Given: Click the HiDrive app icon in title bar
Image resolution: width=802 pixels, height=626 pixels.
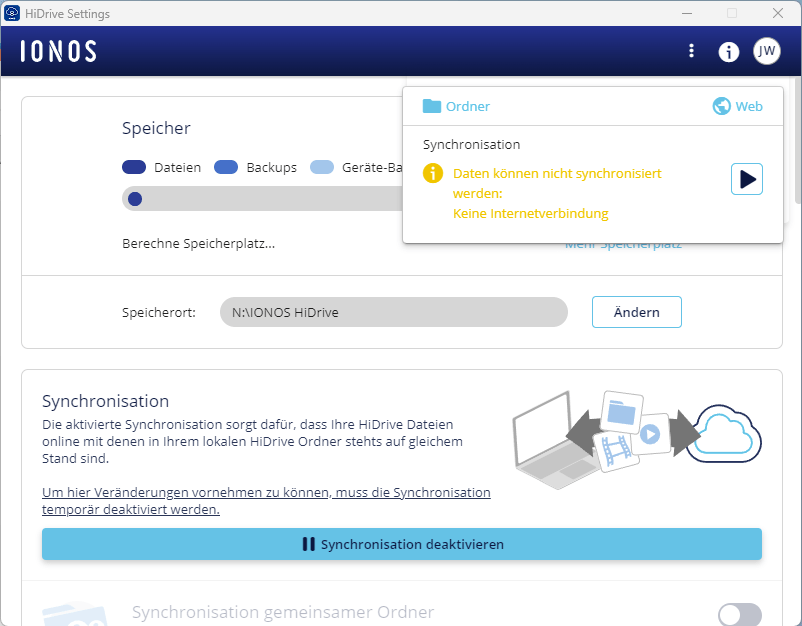Looking at the screenshot, I should click(11, 14).
